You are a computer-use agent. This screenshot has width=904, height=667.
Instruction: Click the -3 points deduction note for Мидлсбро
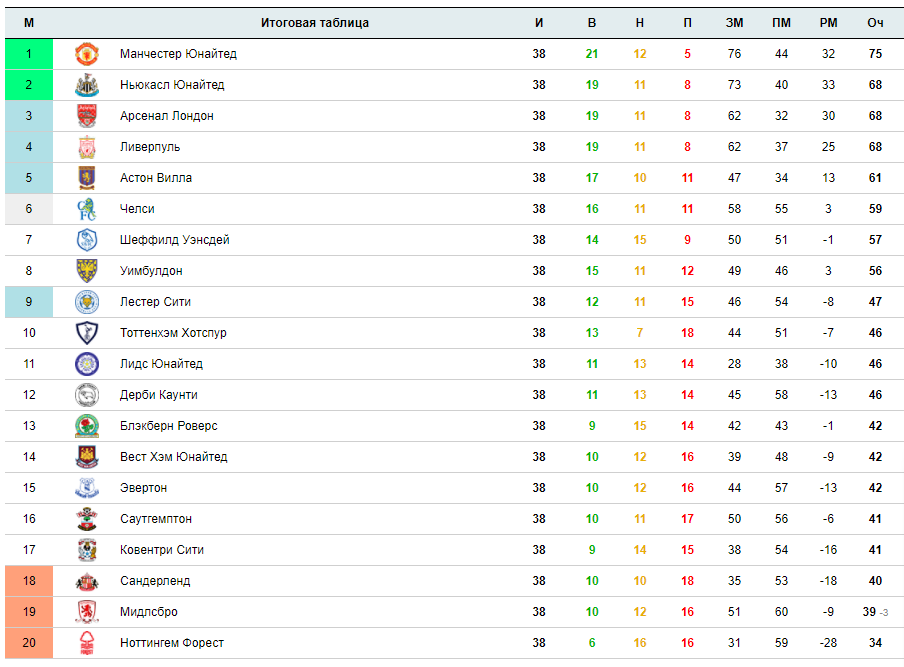[x=884, y=613]
